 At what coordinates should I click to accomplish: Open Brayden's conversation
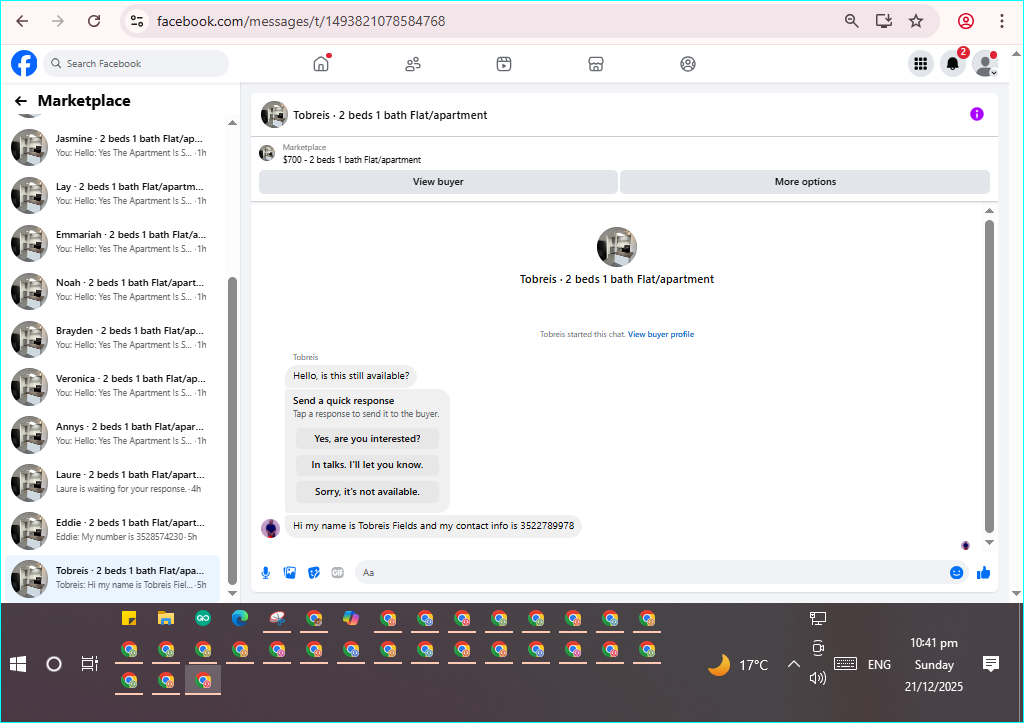pos(112,338)
